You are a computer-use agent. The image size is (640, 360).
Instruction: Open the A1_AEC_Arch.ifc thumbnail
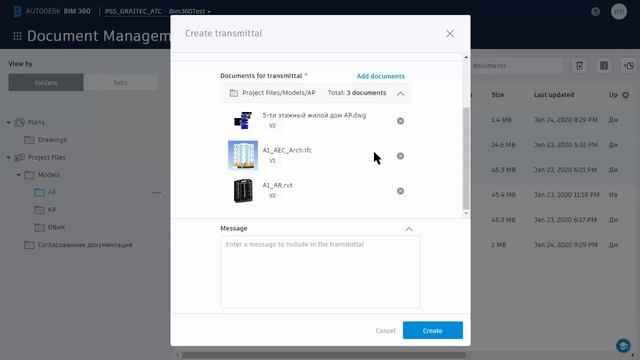[243, 155]
